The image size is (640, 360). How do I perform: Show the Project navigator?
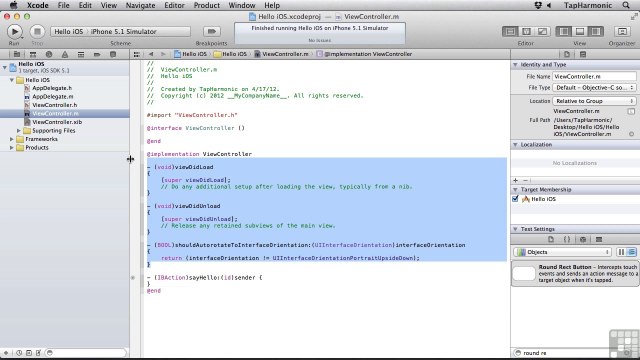(17, 54)
